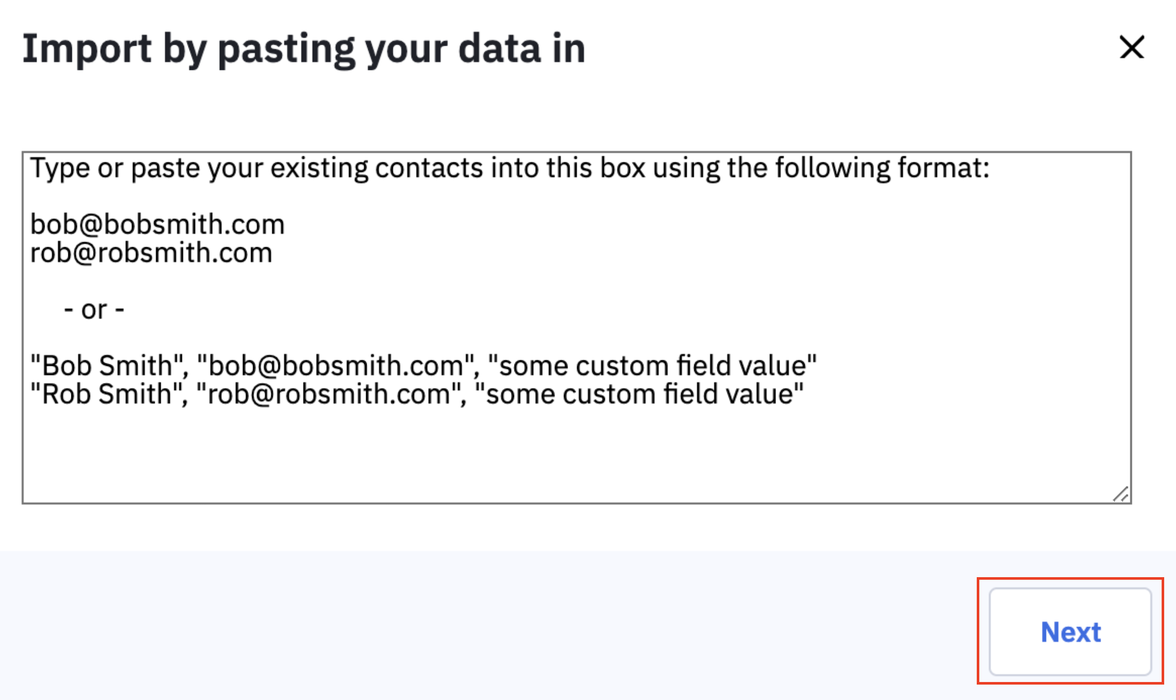1176x700 pixels.
Task: Click the "Bob Smith" custom field example line
Action: pyautogui.click(x=424, y=365)
